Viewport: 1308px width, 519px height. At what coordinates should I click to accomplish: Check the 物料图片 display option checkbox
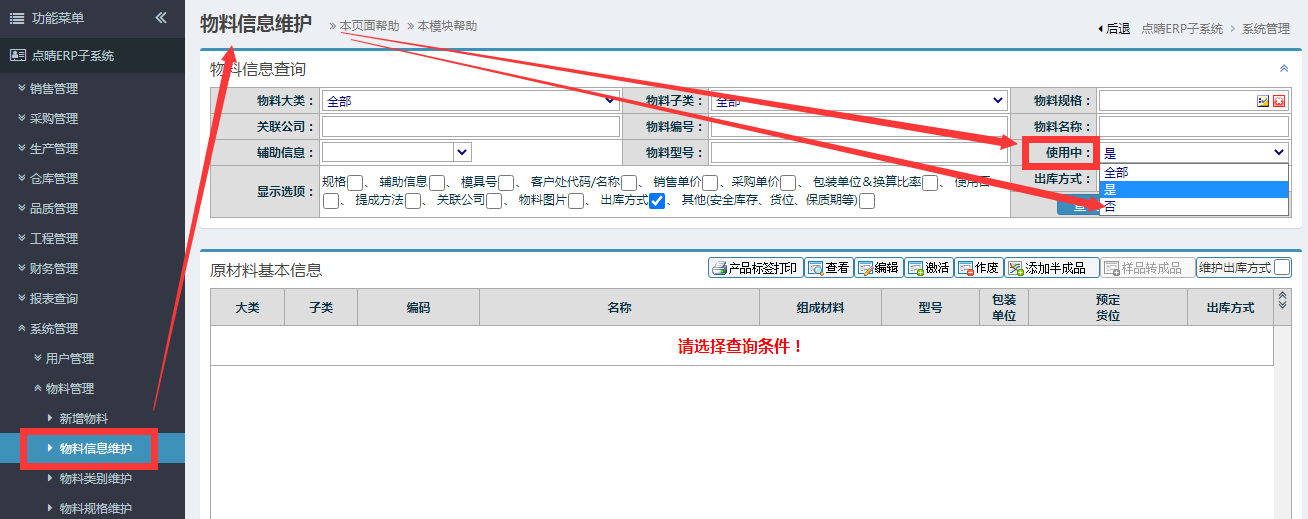(x=576, y=201)
